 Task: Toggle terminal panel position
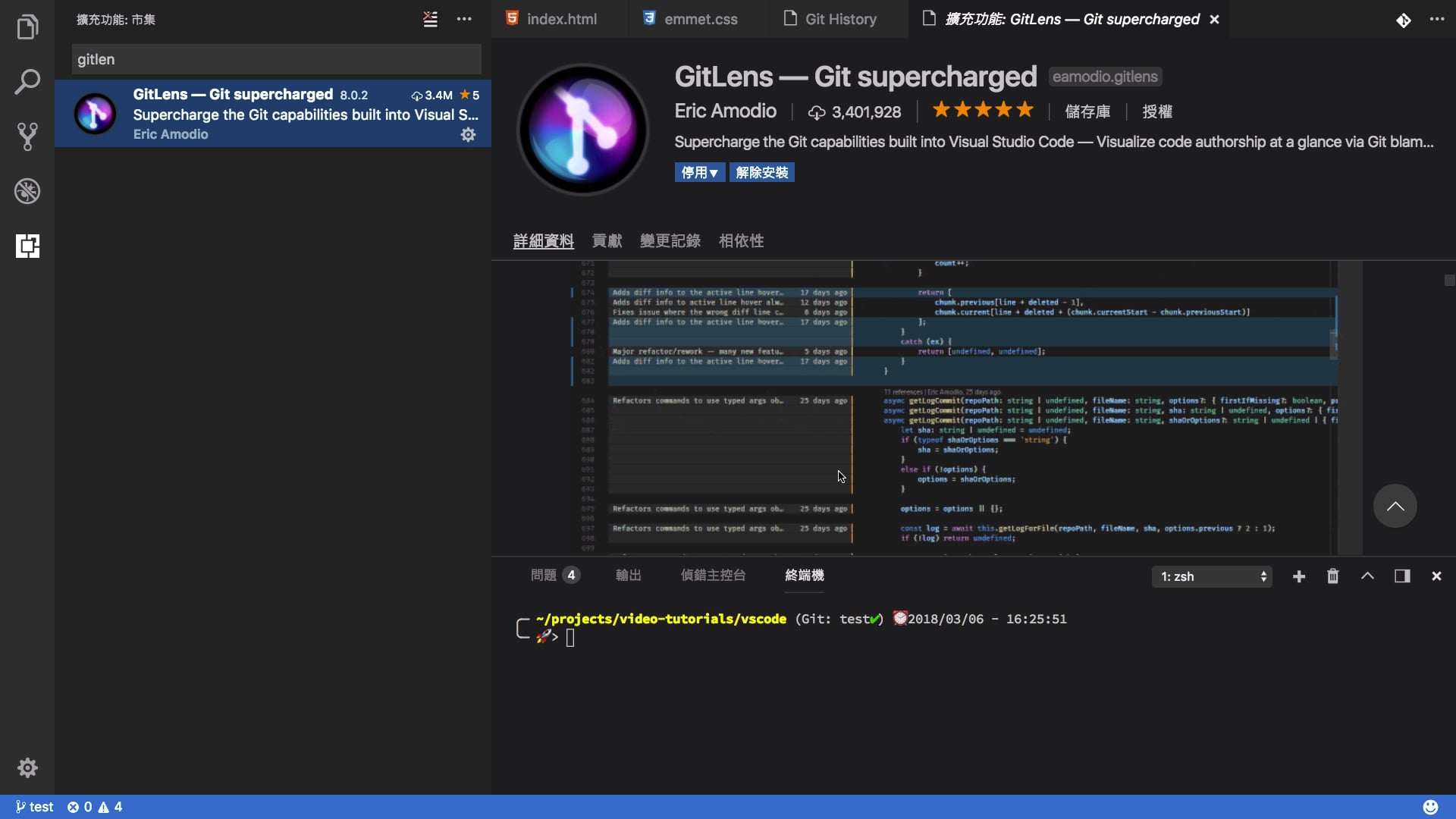1401,576
